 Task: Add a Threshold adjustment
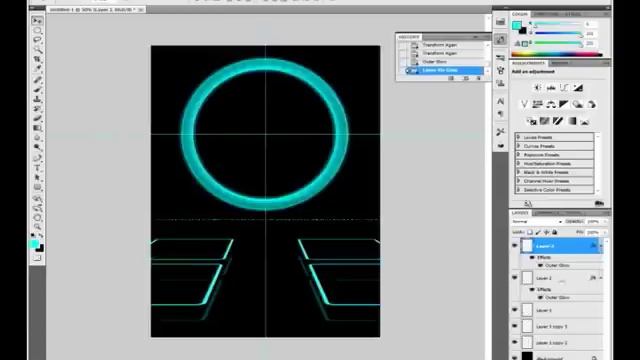(558, 121)
